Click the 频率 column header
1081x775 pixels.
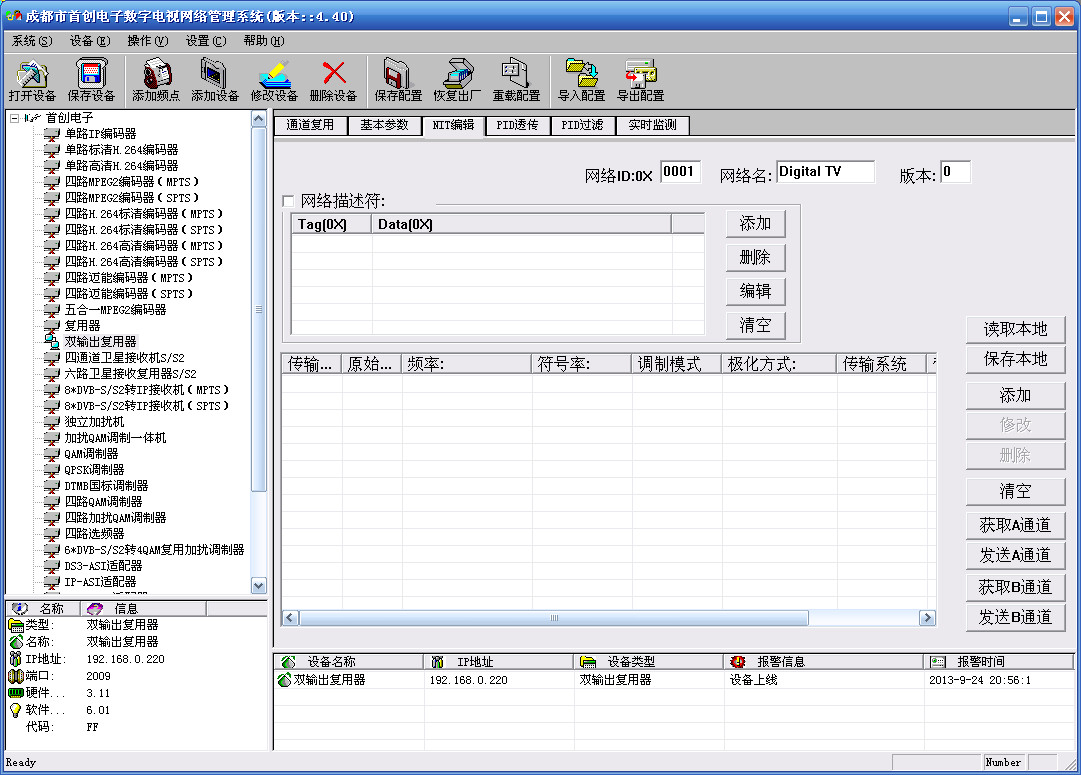[x=466, y=364]
